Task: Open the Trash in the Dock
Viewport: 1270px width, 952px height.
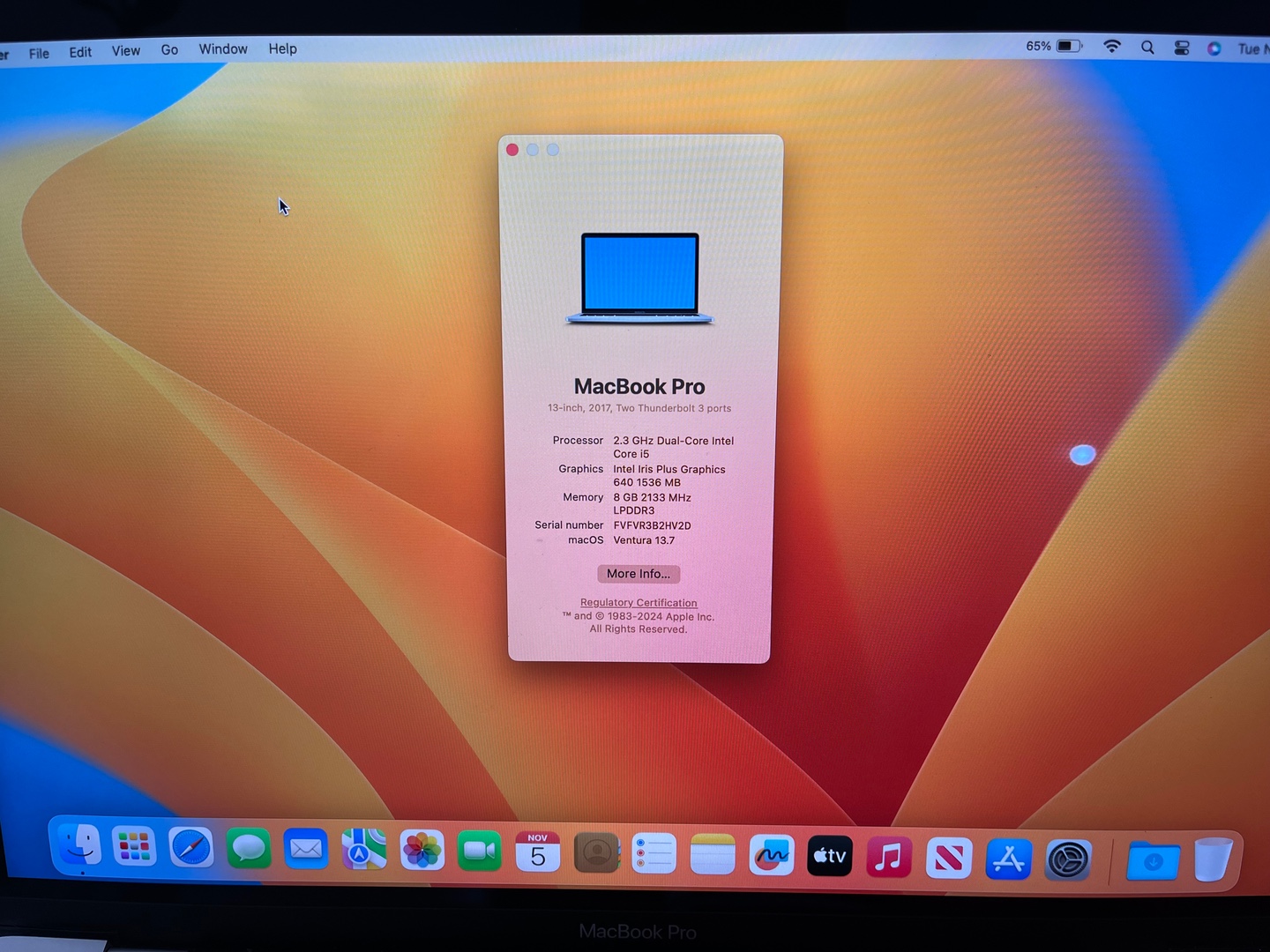Action: [1213, 859]
